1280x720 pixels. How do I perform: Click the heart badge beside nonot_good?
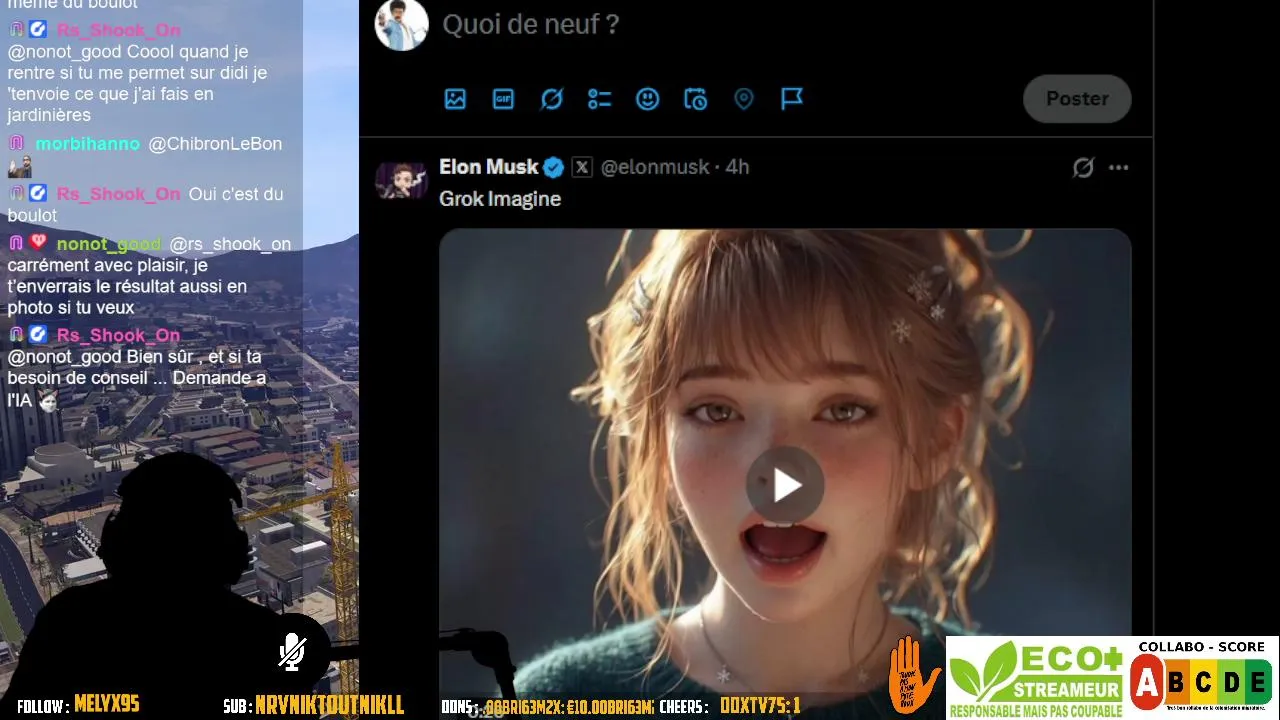tap(38, 243)
